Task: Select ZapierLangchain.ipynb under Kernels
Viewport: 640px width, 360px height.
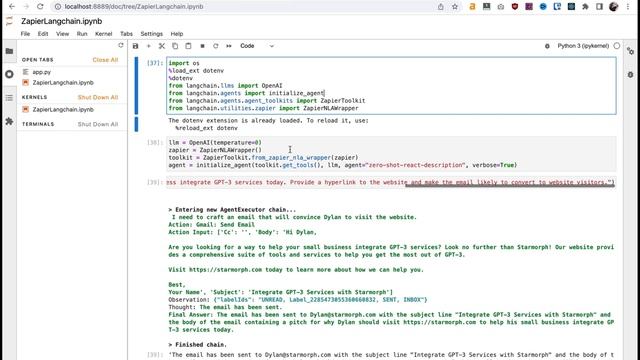Action: tap(63, 109)
